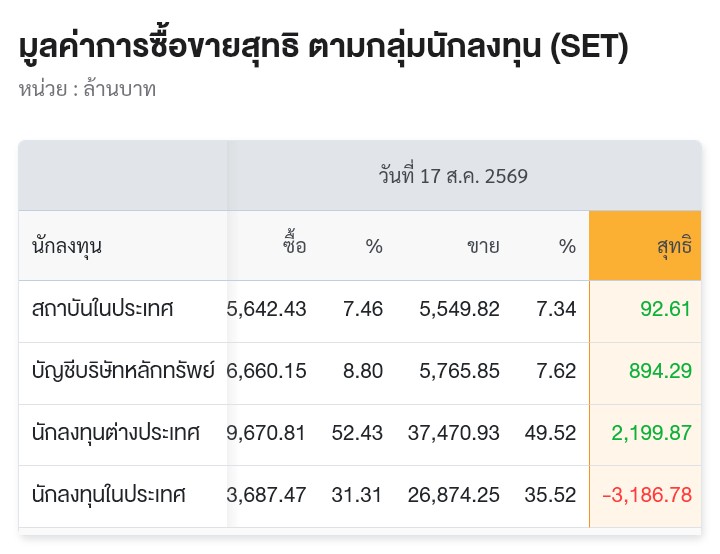Select the date header วันที่ 17 ส.ค. 2569
Image resolution: width=720 pixels, height=554 pixels.
(x=453, y=175)
